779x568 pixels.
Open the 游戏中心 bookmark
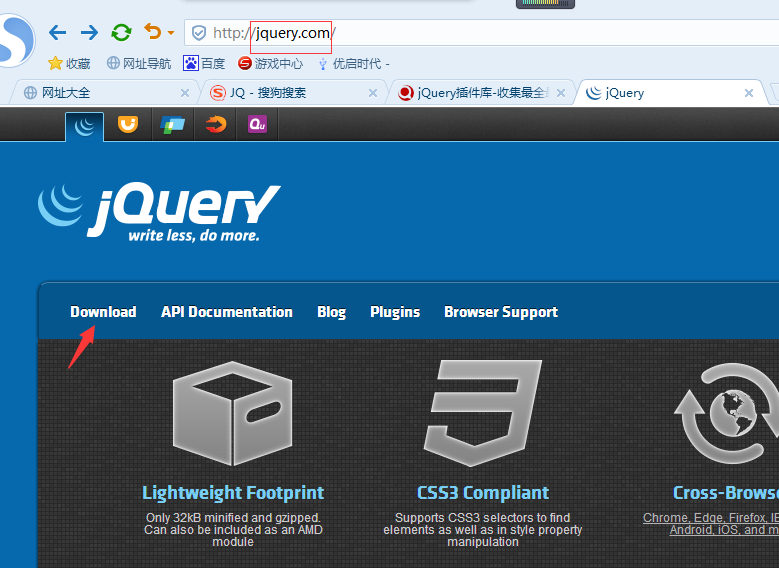coord(270,64)
